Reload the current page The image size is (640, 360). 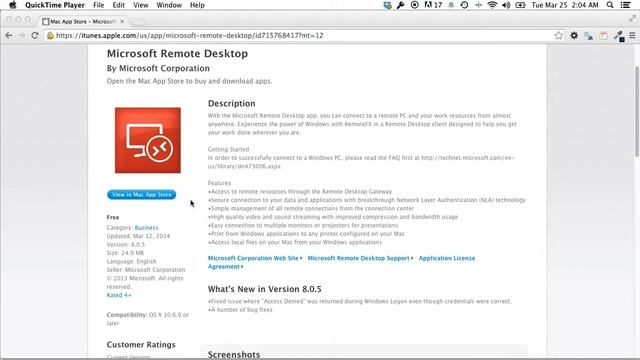(35, 36)
